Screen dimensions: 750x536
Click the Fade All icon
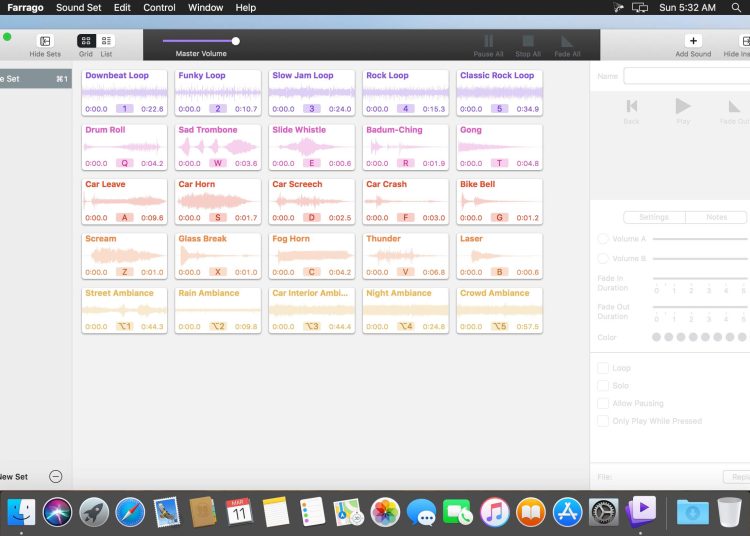(x=567, y=41)
